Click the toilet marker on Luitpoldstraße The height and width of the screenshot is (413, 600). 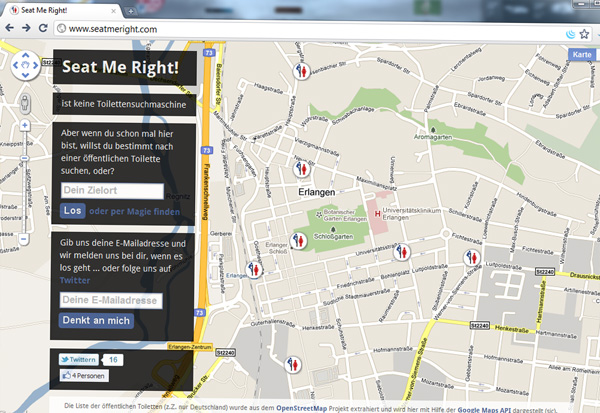click(471, 257)
